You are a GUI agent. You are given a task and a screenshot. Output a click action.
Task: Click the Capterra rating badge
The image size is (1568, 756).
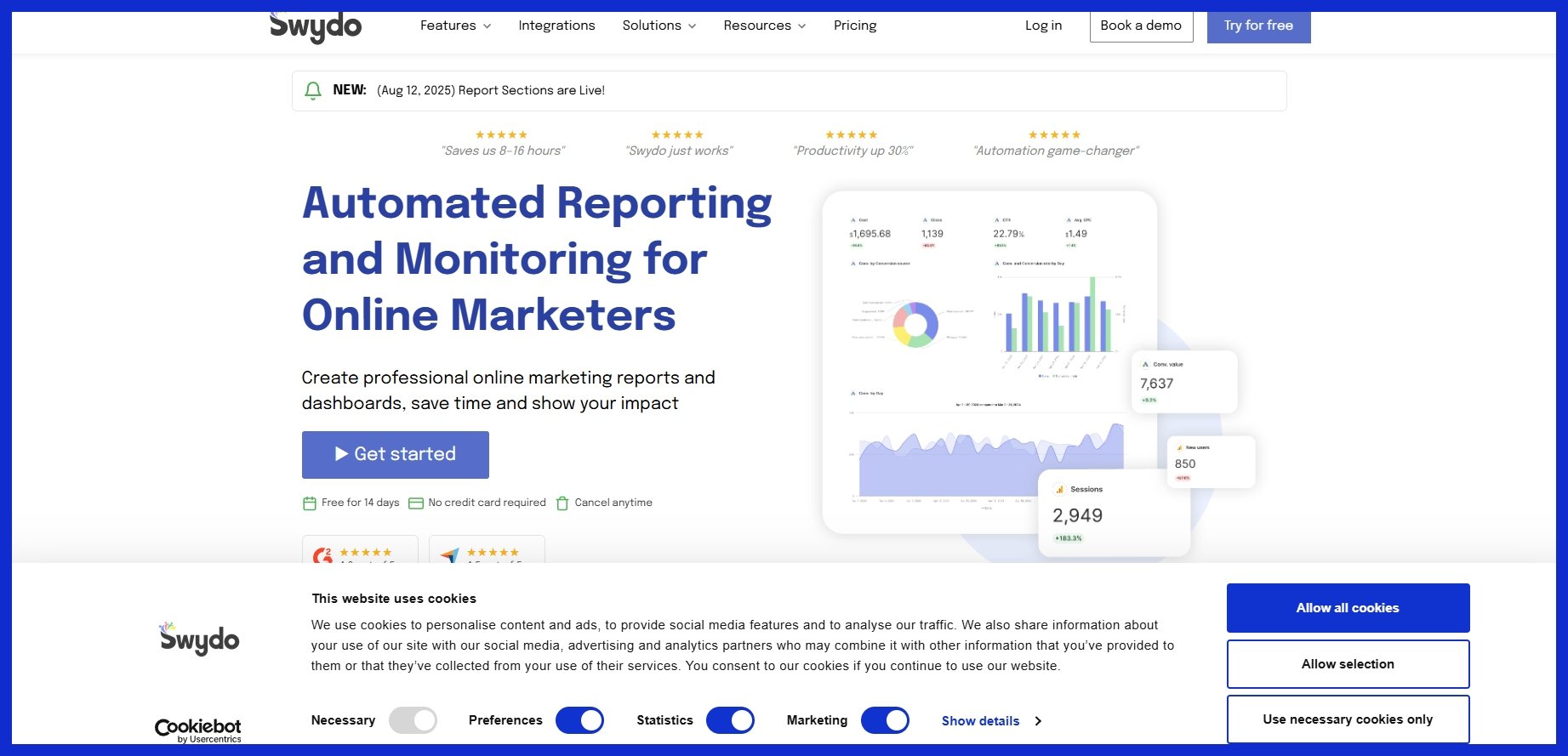487,551
